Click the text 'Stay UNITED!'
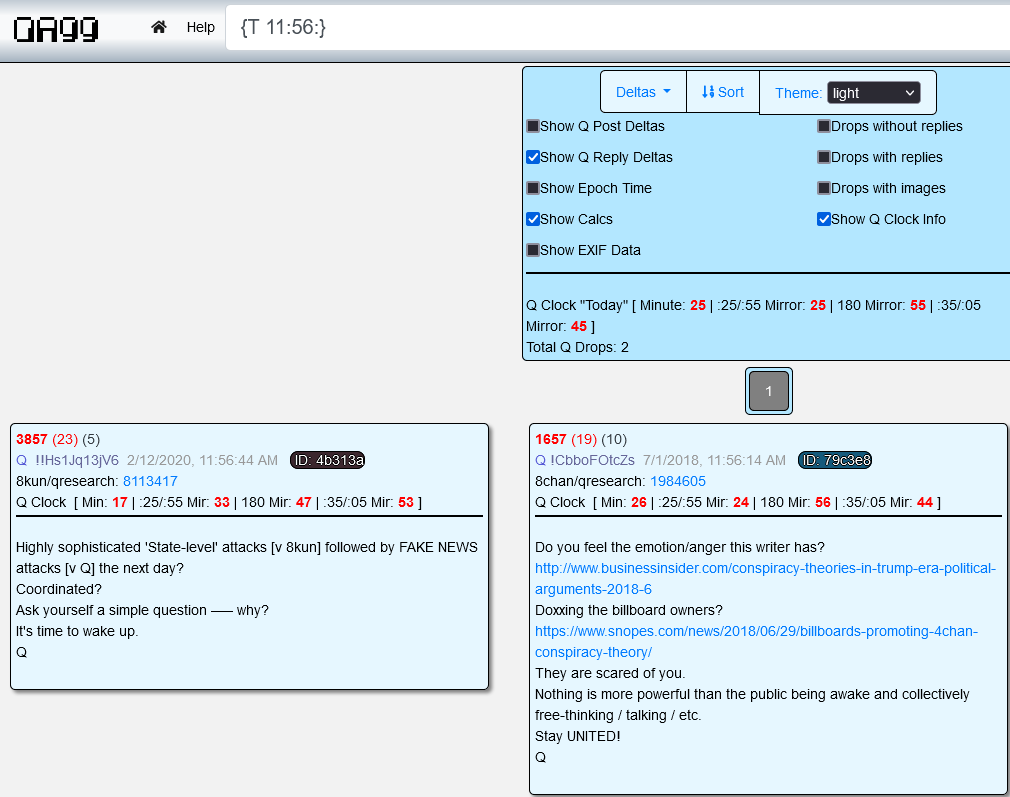The width and height of the screenshot is (1010, 797). 578,736
